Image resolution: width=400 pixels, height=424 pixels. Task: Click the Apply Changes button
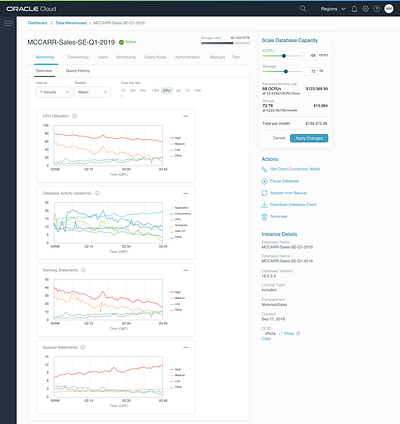click(x=309, y=138)
